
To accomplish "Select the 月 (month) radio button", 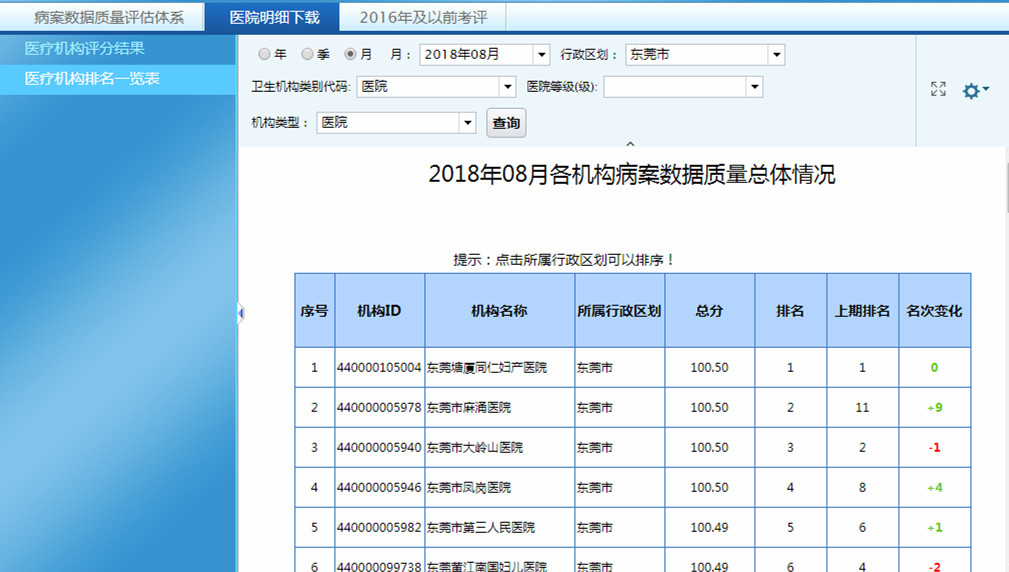I will click(x=350, y=55).
